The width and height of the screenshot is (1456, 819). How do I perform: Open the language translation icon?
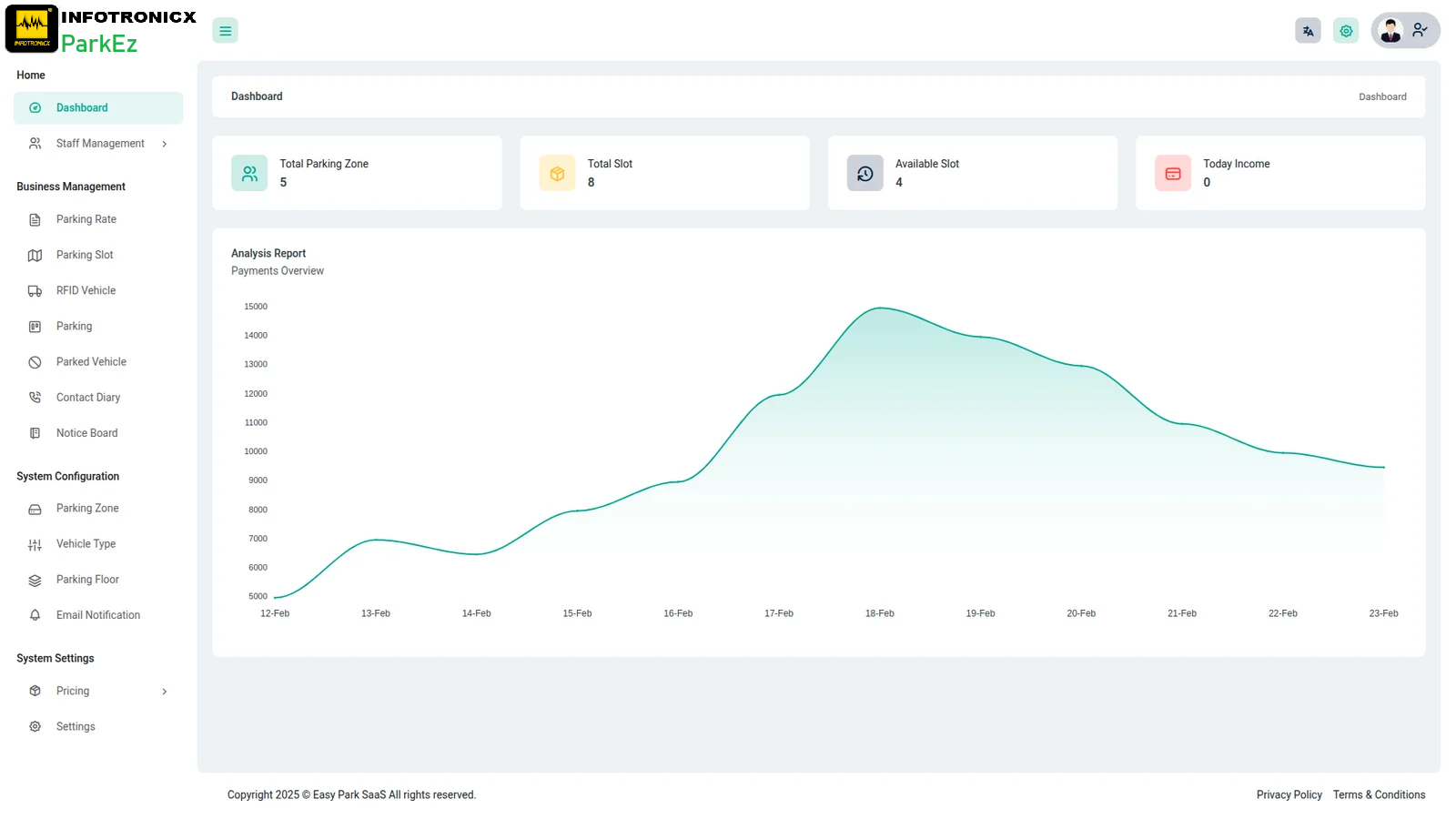(x=1308, y=31)
